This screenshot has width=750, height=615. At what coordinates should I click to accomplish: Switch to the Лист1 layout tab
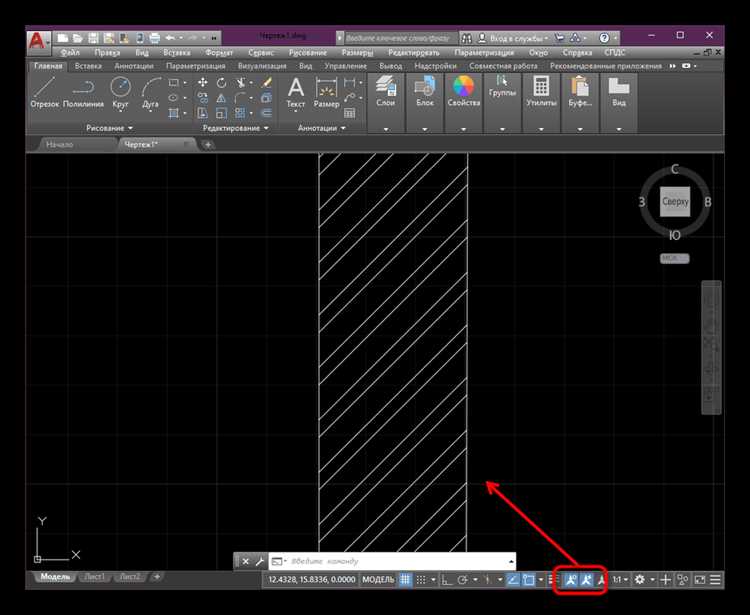[94, 577]
